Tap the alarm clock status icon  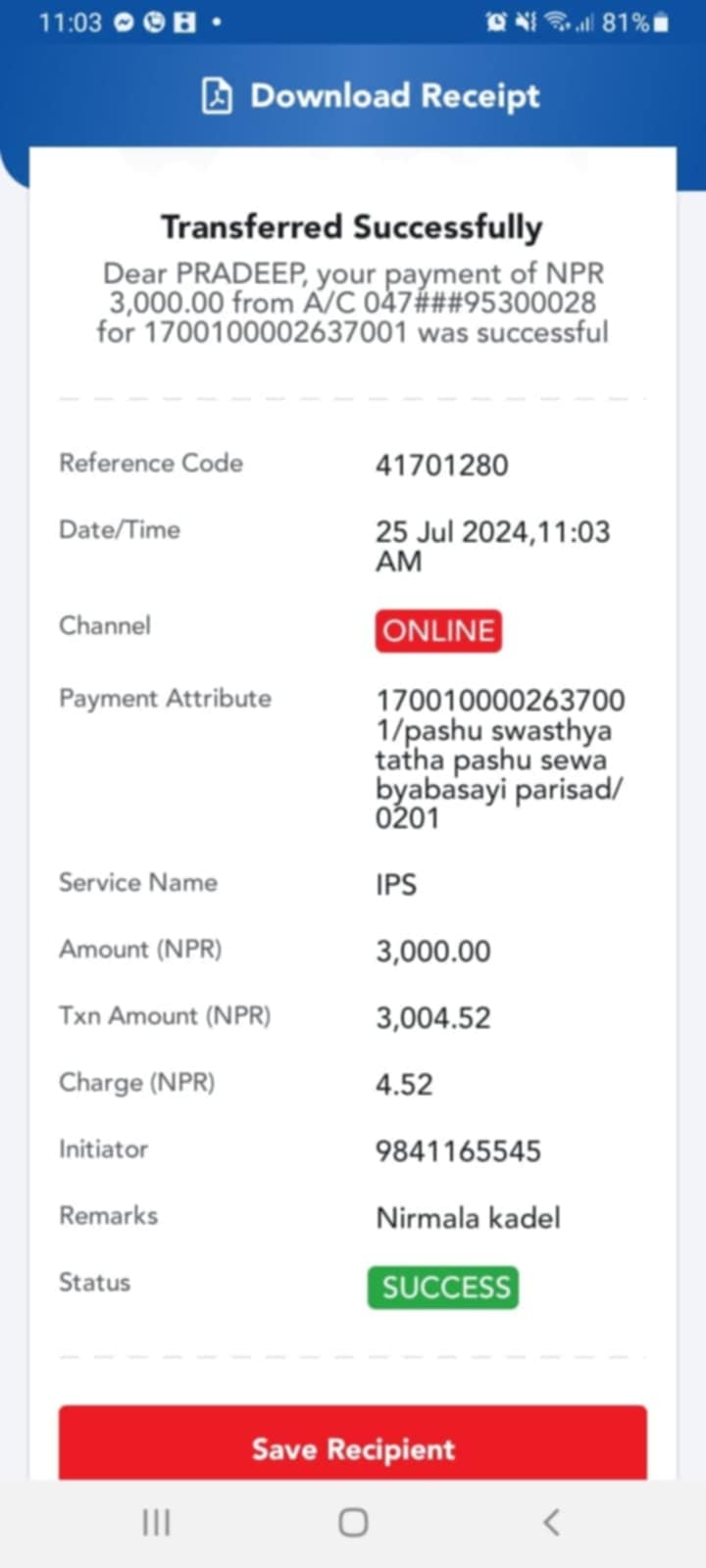[x=496, y=22]
